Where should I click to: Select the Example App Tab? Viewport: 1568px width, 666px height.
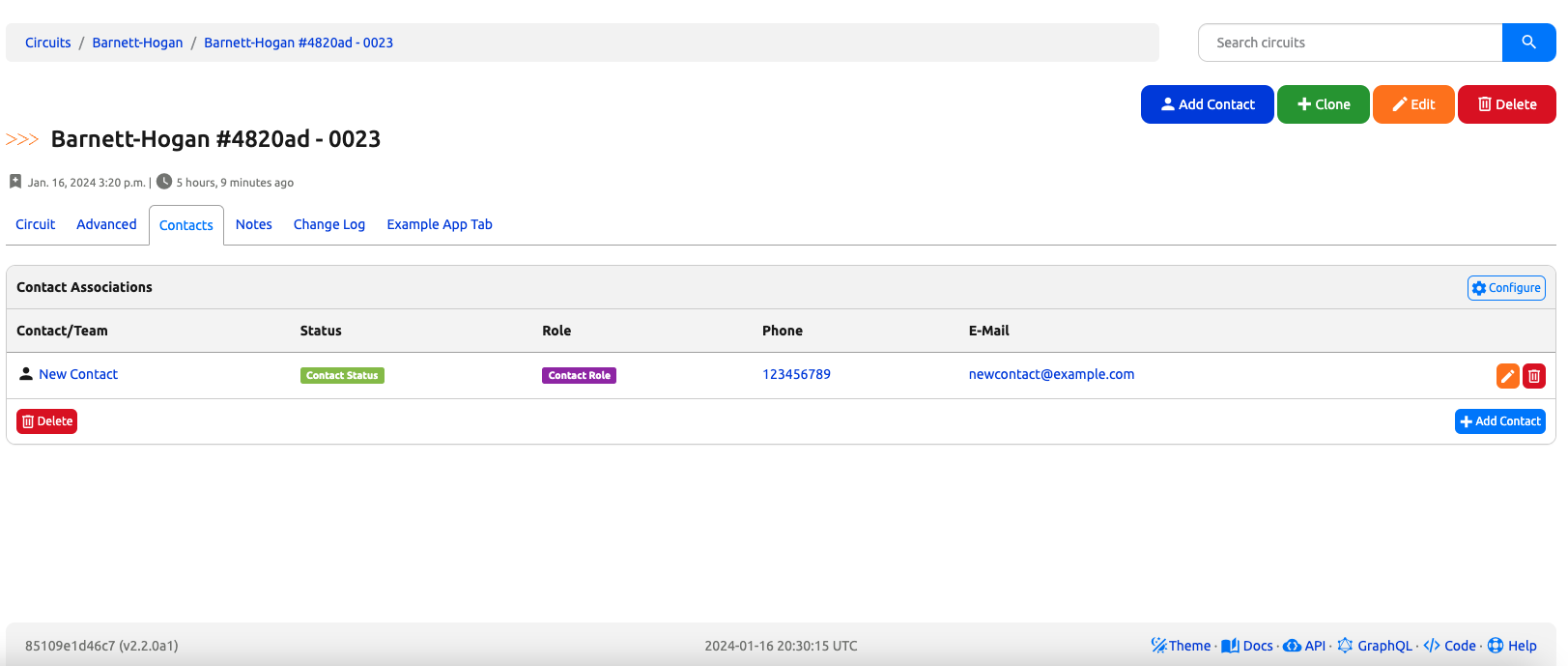click(x=440, y=224)
